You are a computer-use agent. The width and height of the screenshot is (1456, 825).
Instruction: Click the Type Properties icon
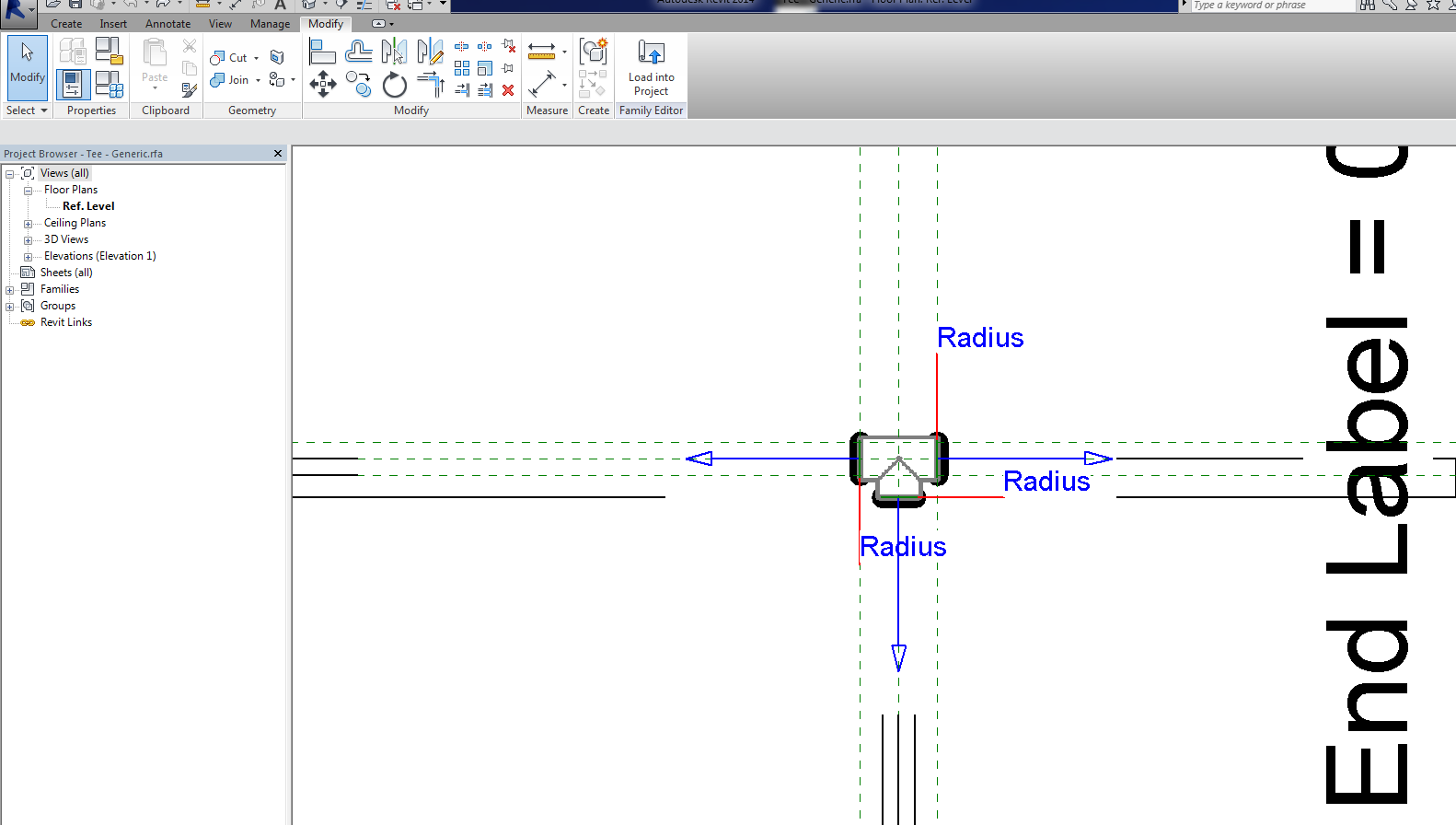pyautogui.click(x=73, y=50)
